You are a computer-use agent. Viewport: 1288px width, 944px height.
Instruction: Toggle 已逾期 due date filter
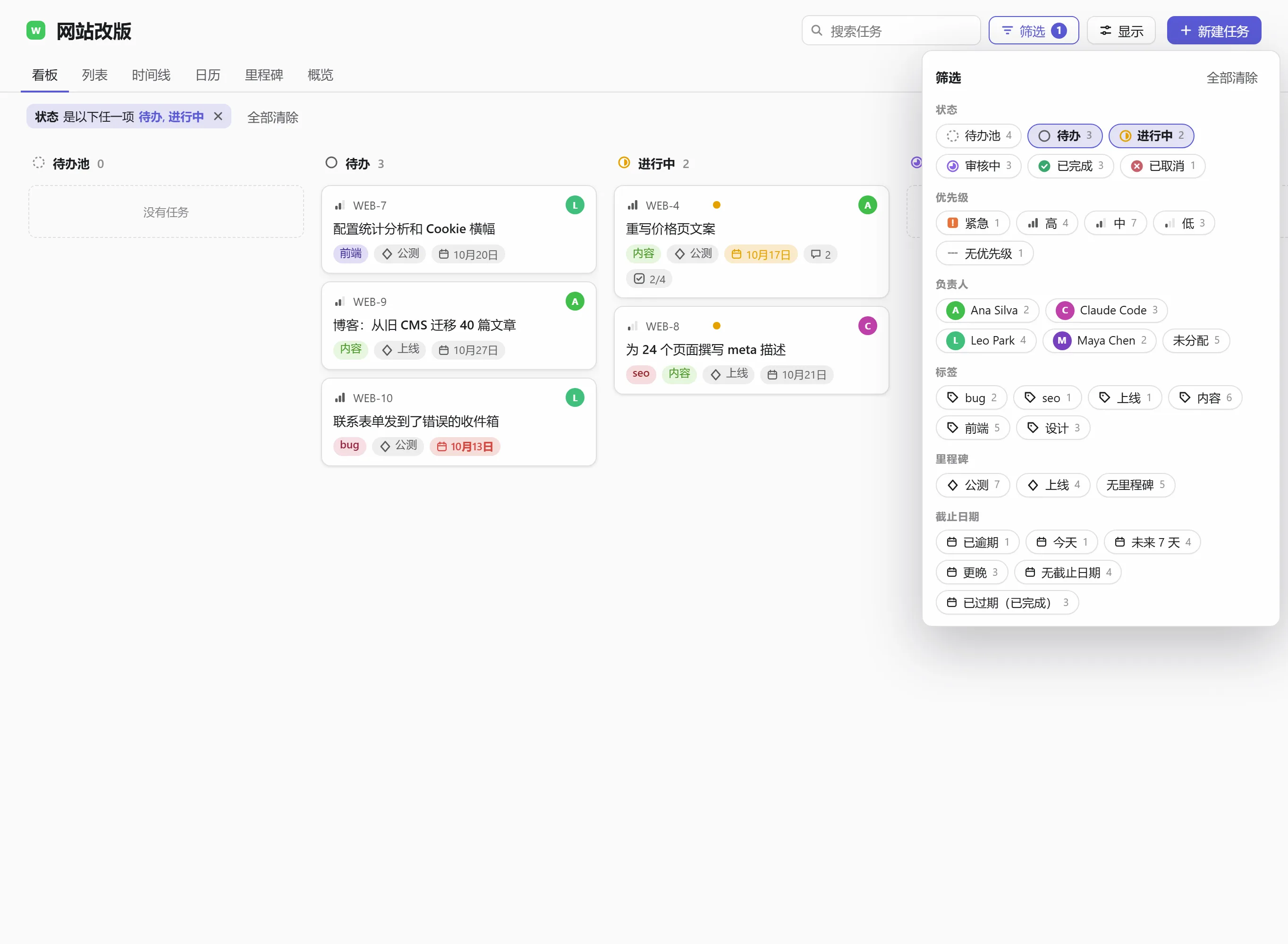click(x=977, y=542)
